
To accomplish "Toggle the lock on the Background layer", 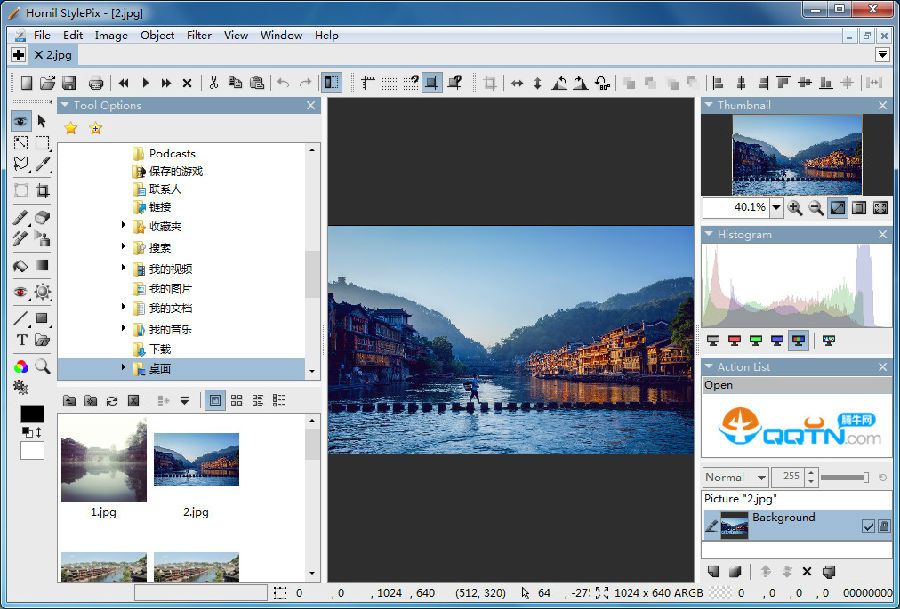I will tap(883, 526).
